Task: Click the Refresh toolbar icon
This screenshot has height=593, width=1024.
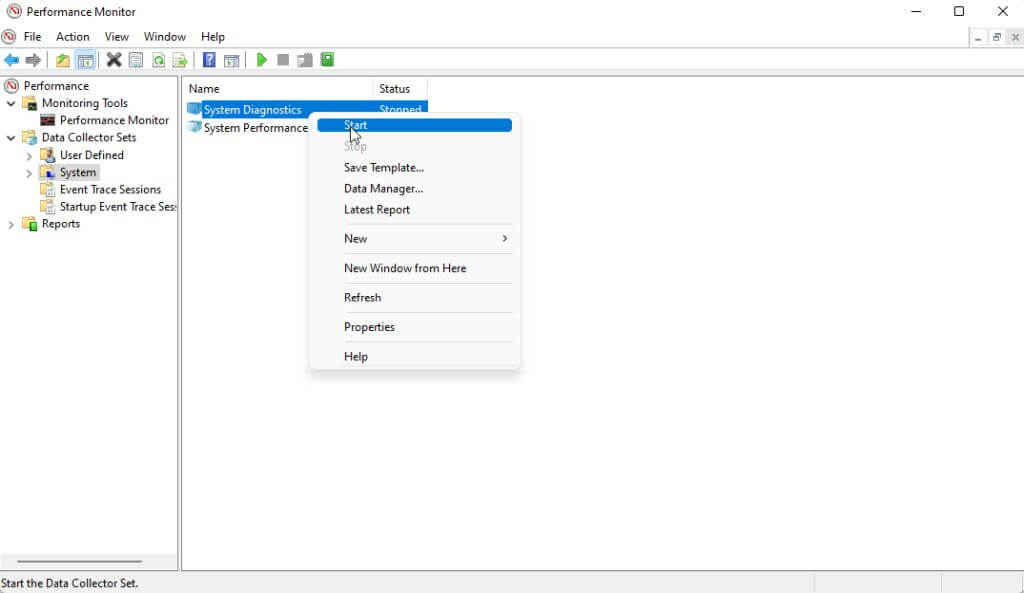Action: click(x=158, y=60)
